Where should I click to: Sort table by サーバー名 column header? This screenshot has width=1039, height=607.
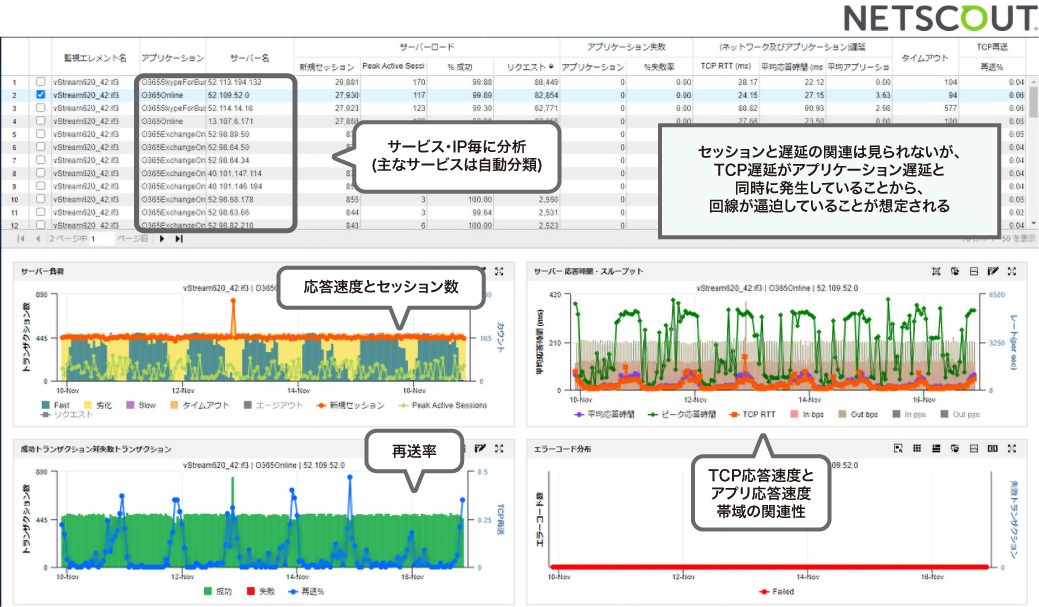click(249, 58)
